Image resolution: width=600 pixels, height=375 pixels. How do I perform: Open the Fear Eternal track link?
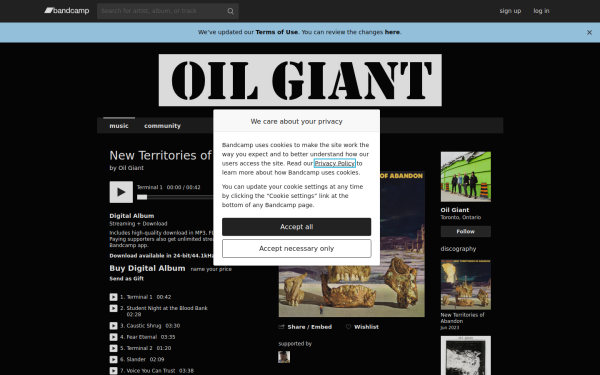click(142, 337)
